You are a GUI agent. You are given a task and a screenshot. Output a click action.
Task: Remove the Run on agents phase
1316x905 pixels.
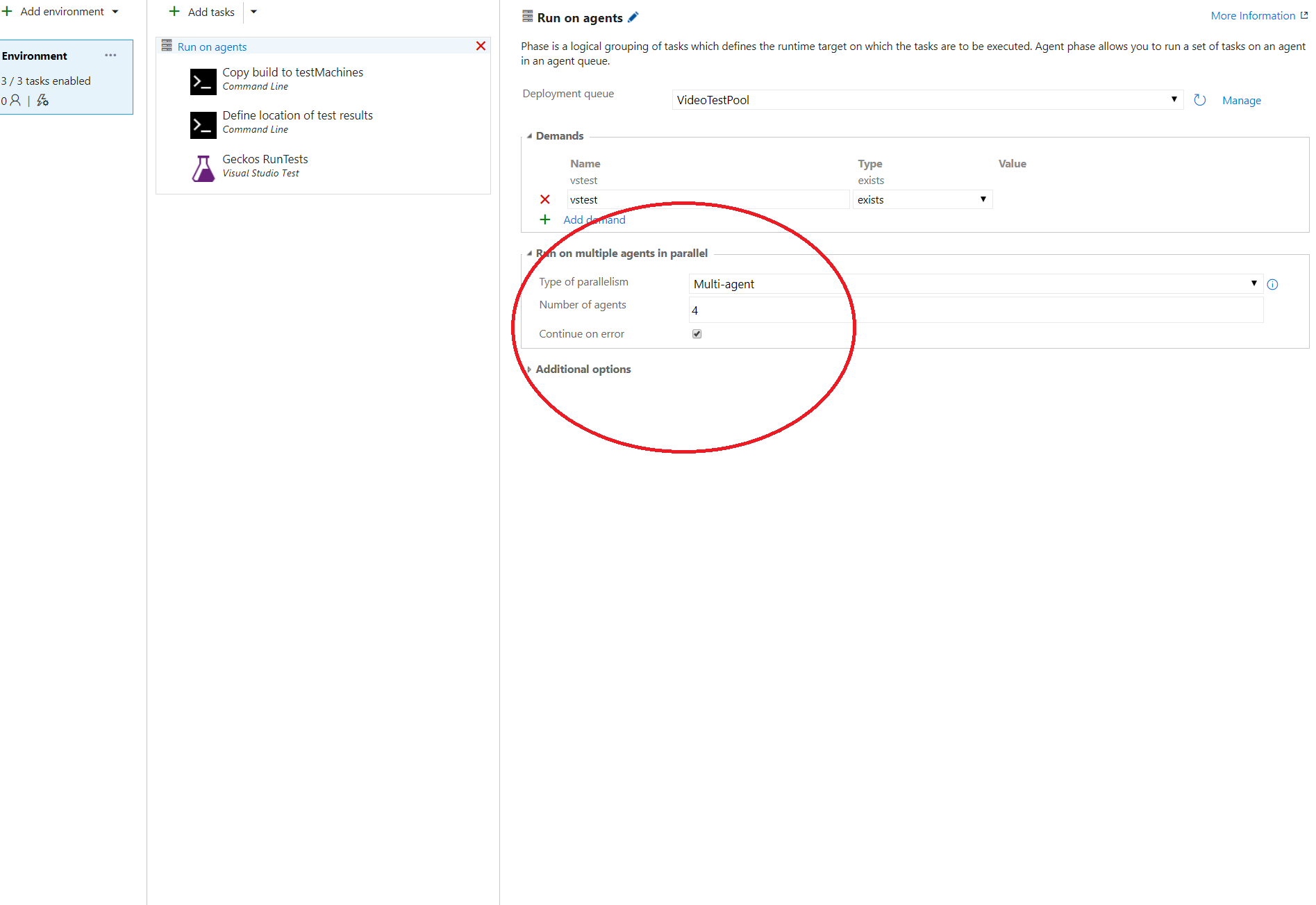click(481, 46)
